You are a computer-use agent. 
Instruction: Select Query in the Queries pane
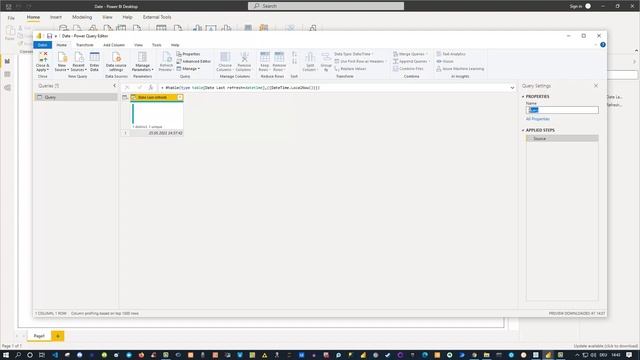pos(76,97)
